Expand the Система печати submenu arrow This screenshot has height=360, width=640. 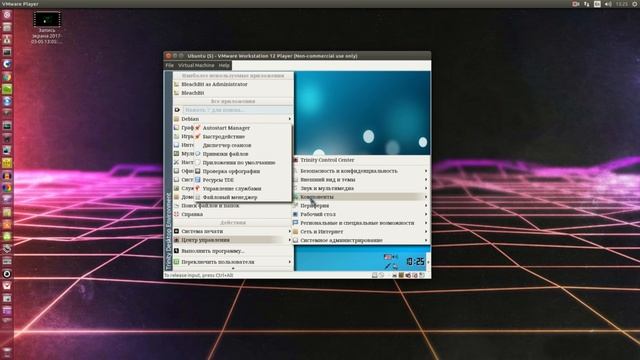pos(290,231)
